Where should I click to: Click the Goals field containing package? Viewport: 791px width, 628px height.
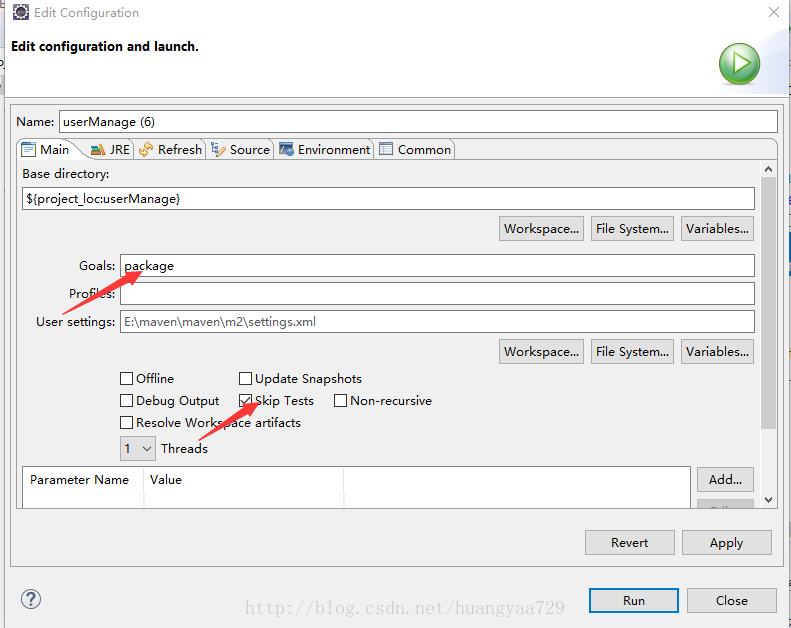point(437,266)
